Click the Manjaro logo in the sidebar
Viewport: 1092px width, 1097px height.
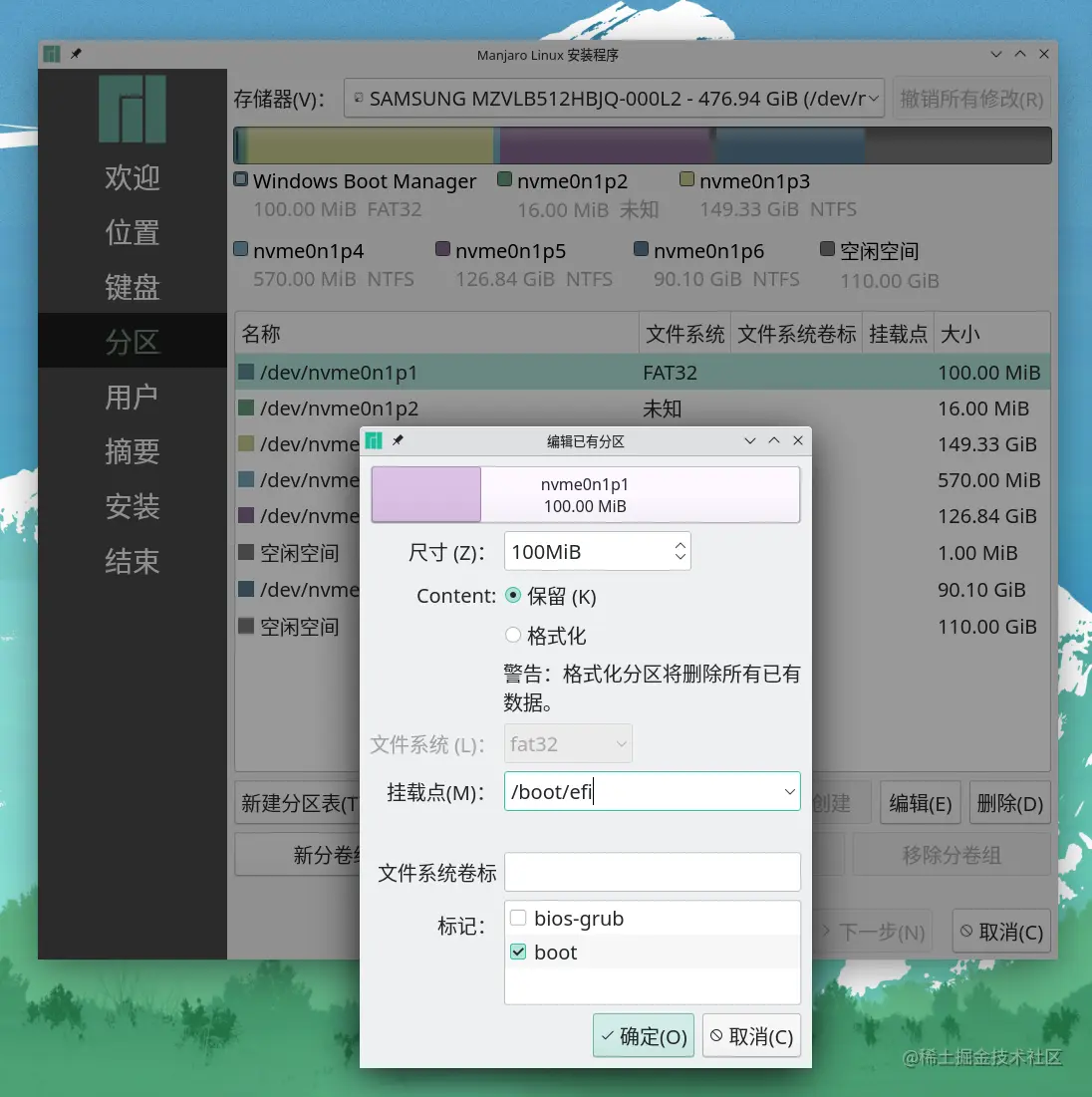pyautogui.click(x=133, y=109)
